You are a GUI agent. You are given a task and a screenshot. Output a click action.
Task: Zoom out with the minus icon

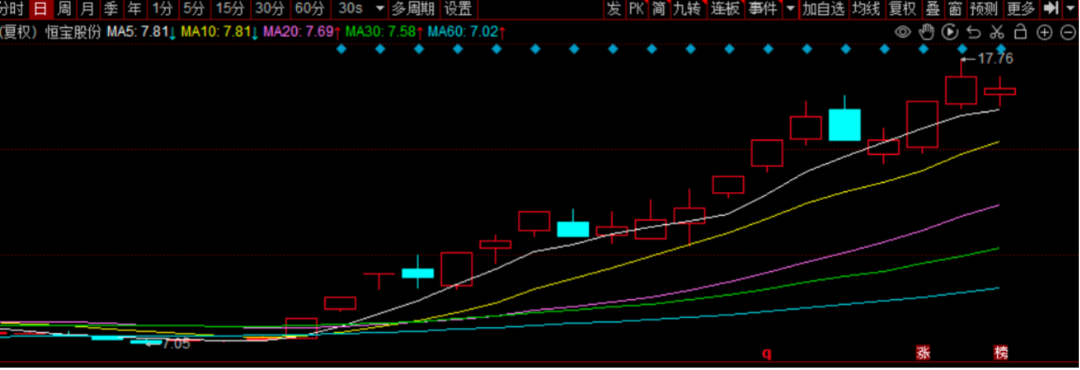pyautogui.click(x=1068, y=32)
